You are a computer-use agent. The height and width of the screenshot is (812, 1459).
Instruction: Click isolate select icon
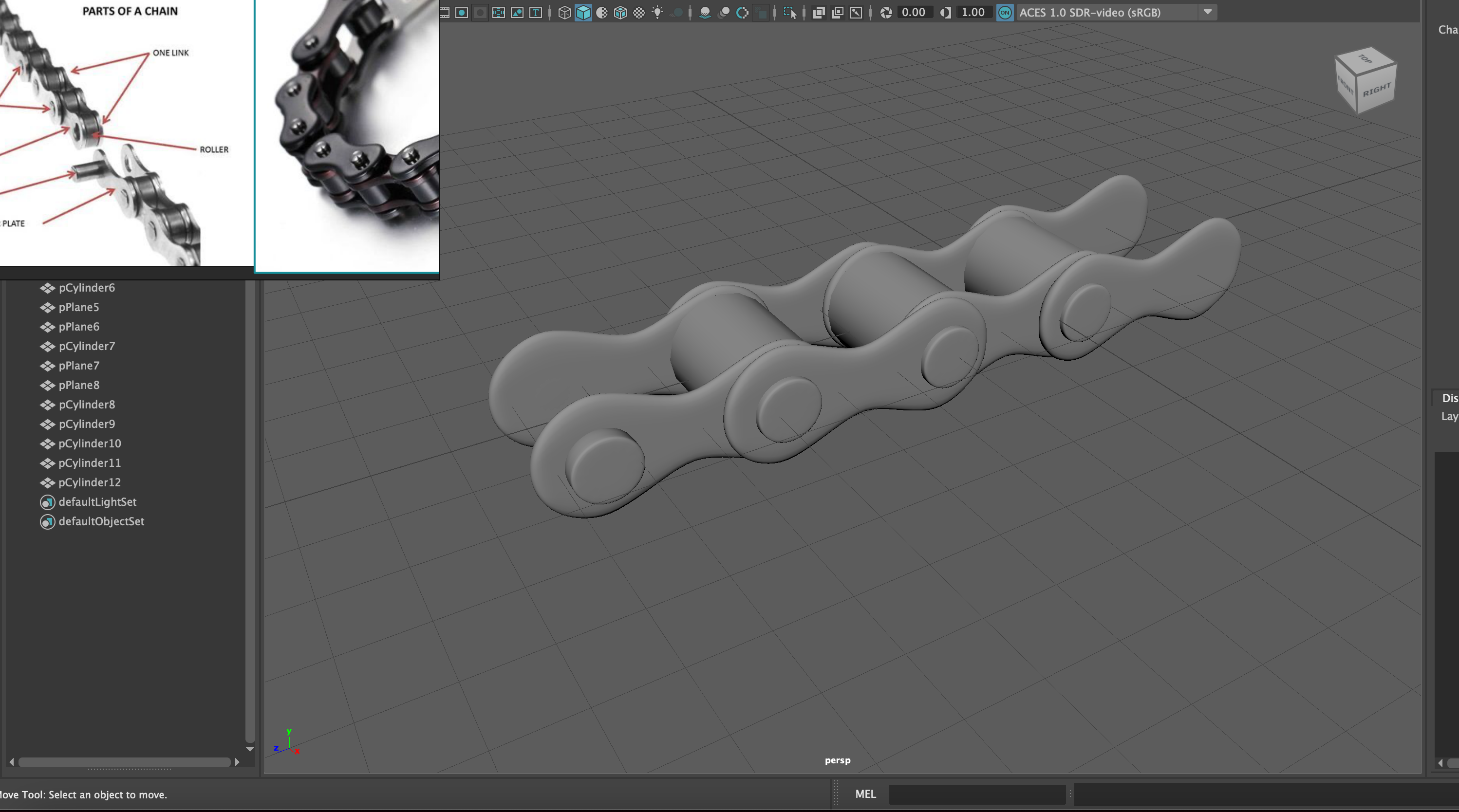[x=790, y=13]
